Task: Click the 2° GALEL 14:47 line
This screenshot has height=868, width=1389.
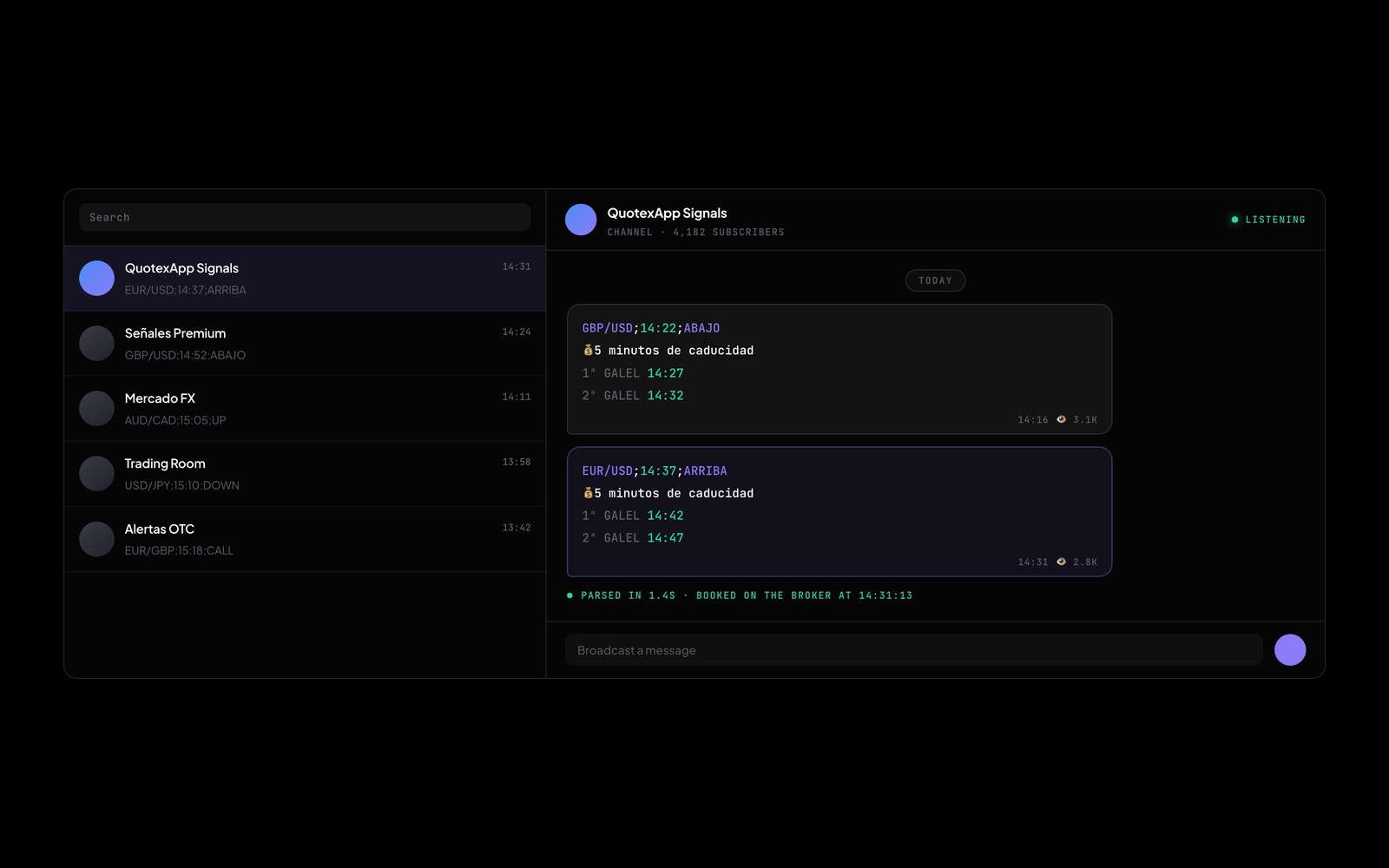Action: [x=633, y=538]
